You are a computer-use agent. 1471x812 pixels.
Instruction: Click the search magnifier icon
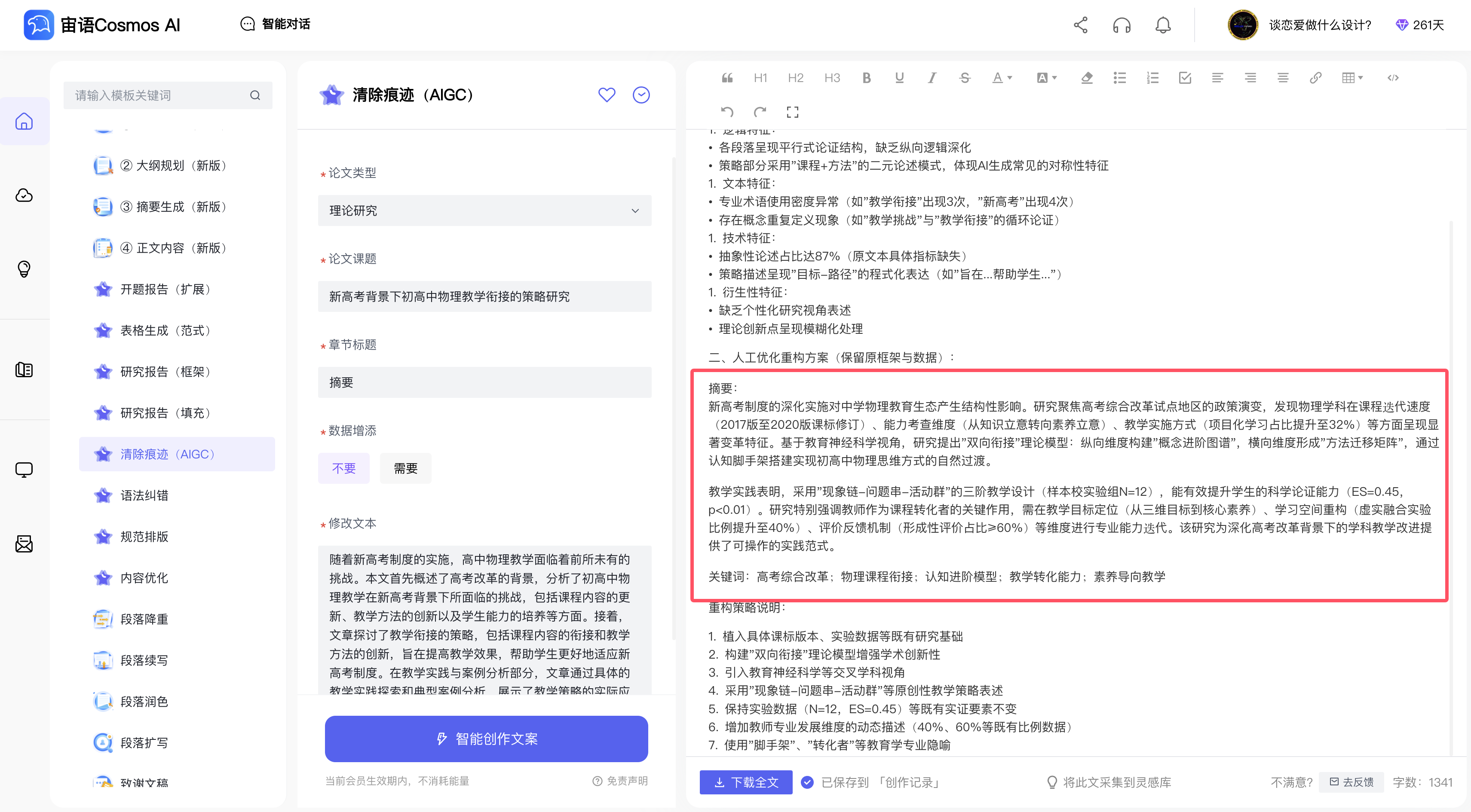pyautogui.click(x=255, y=95)
